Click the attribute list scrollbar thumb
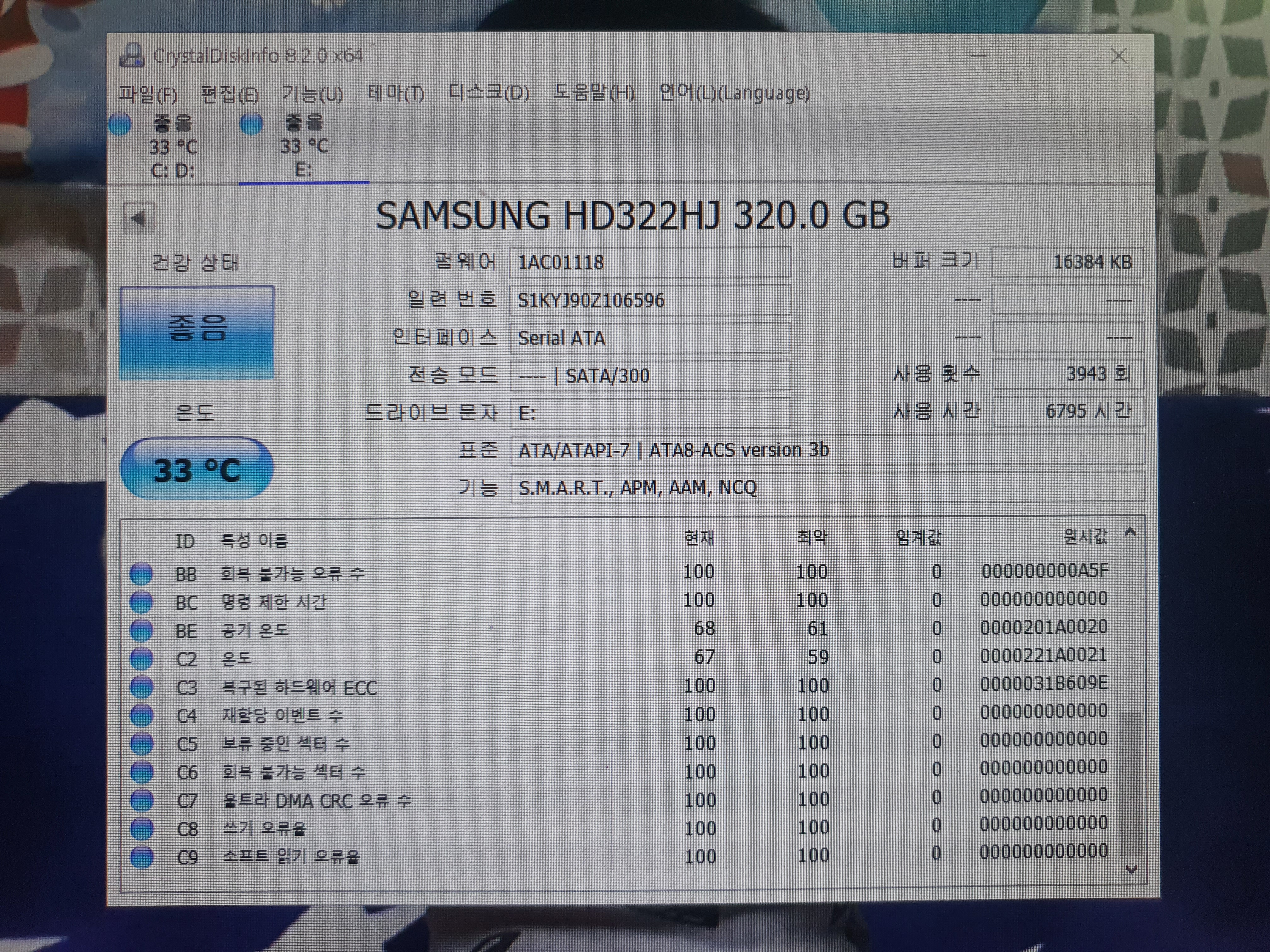This screenshot has width=1270, height=952. coord(1131,785)
